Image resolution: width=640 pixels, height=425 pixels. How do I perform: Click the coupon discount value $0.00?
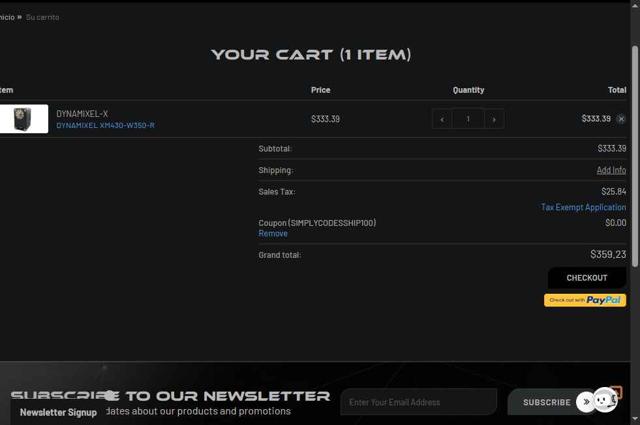pos(616,223)
